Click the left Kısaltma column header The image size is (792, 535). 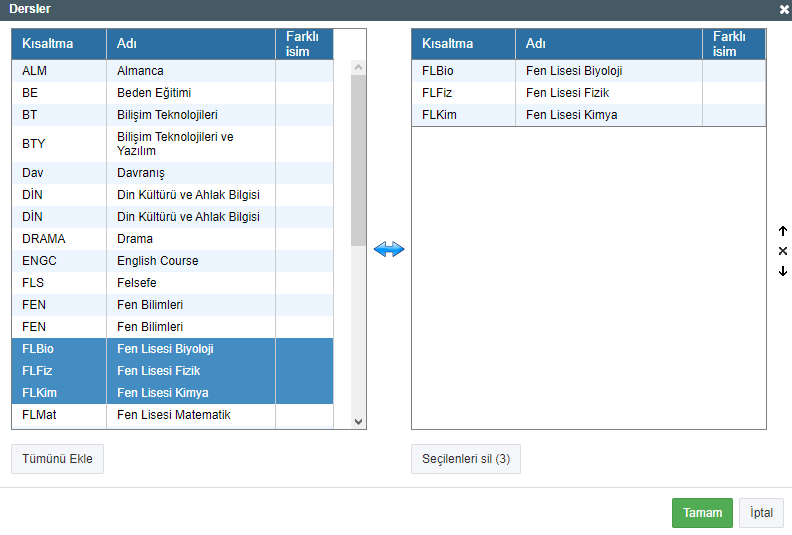[48, 44]
